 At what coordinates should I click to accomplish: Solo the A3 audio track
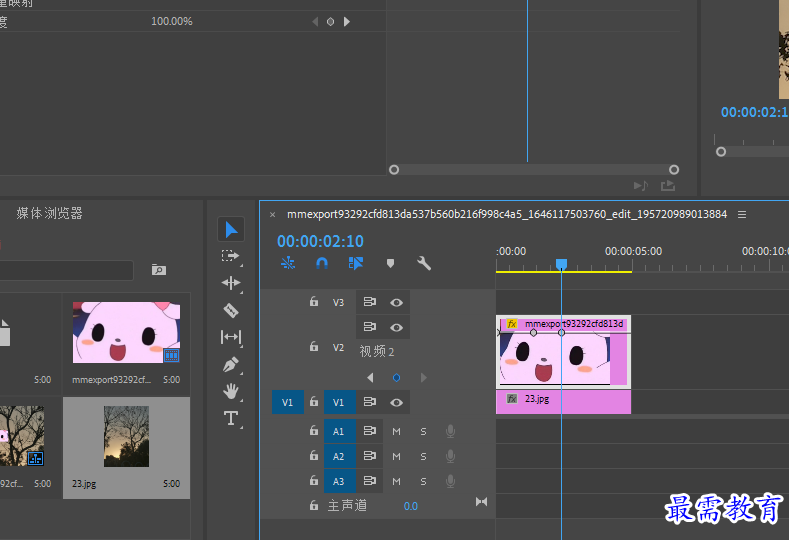(x=423, y=482)
